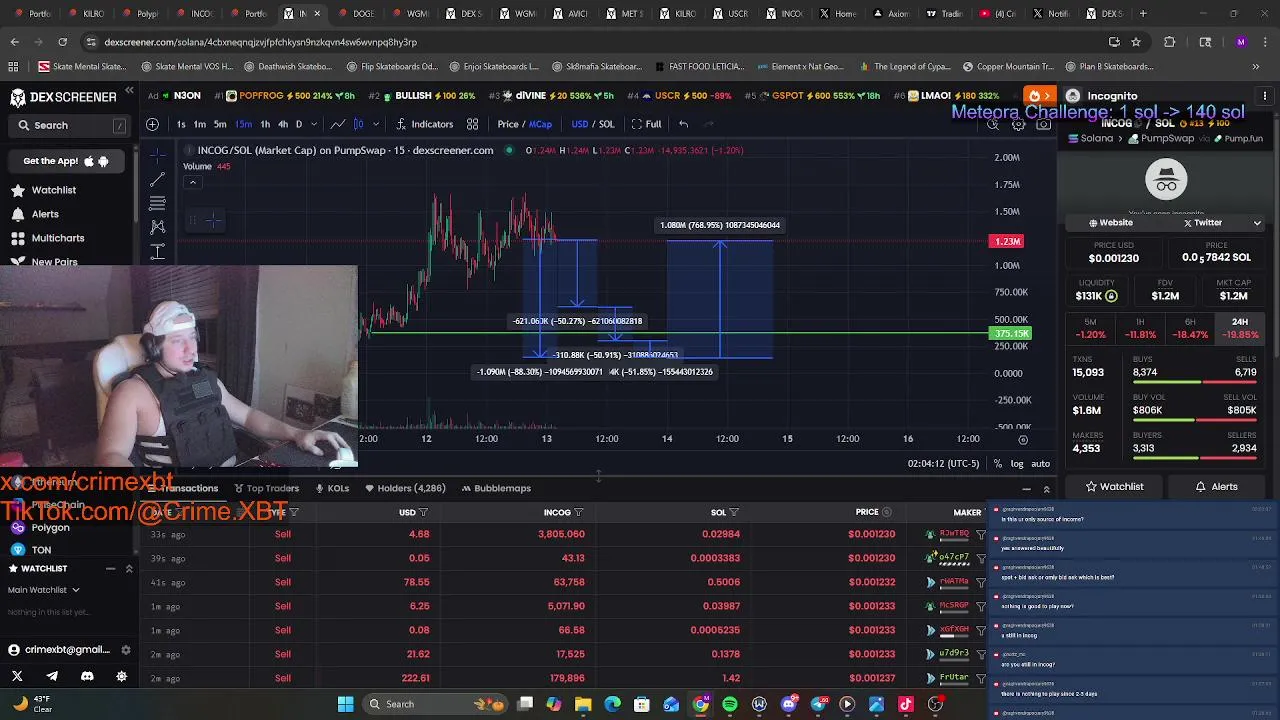This screenshot has width=1280, height=720.
Task: Take a chart snapshot with camera icon
Action: coord(1043,124)
